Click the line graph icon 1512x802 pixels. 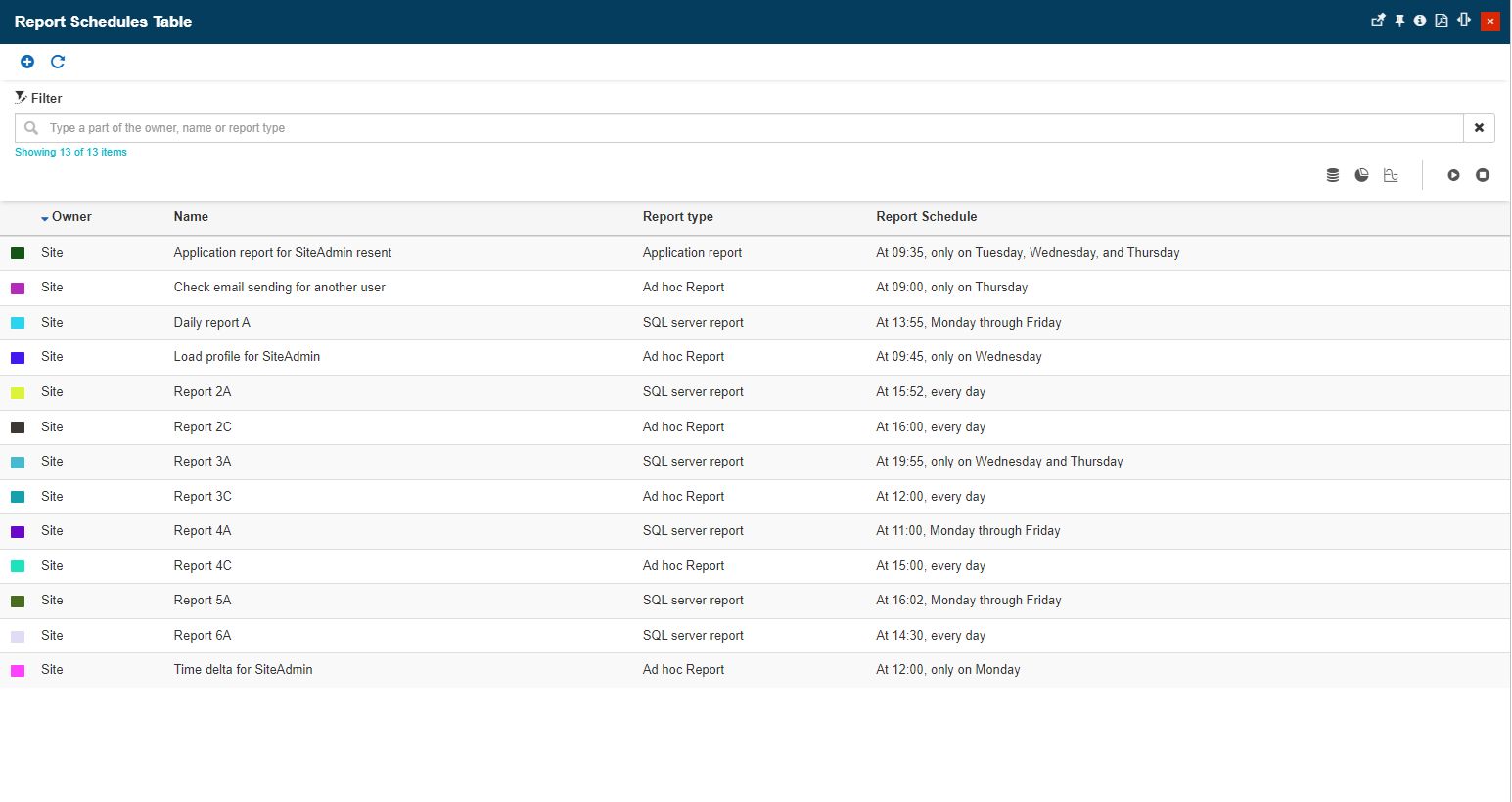[x=1391, y=175]
